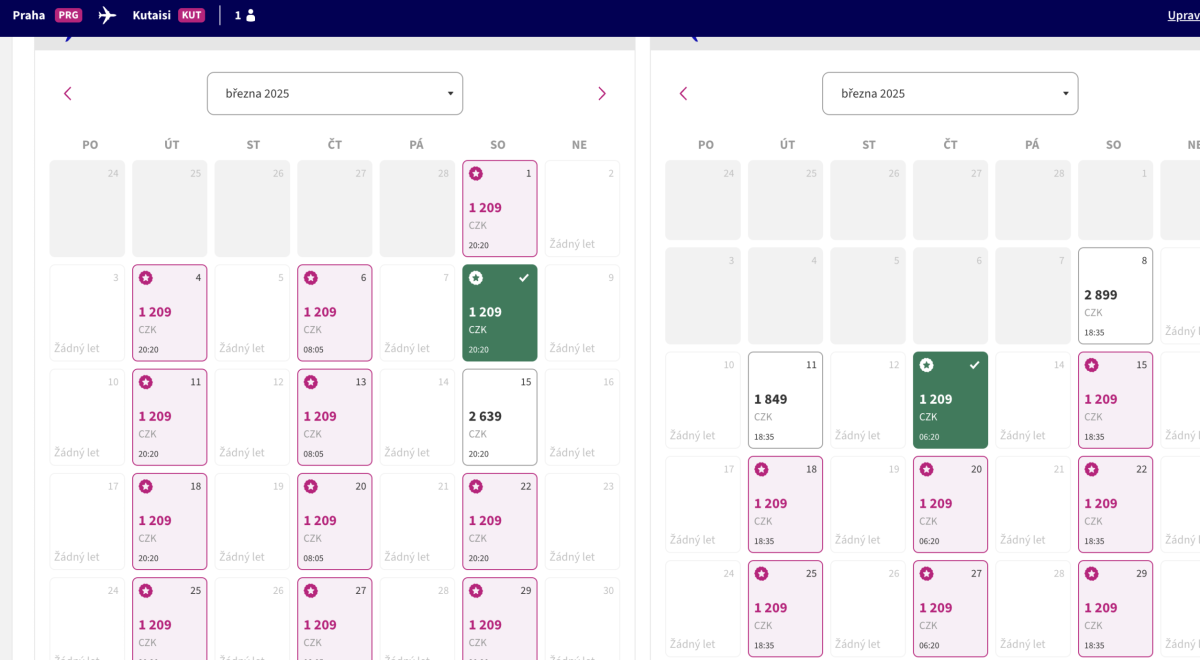Click the PRG airport code badge
The width and height of the screenshot is (1200, 660).
pos(69,15)
